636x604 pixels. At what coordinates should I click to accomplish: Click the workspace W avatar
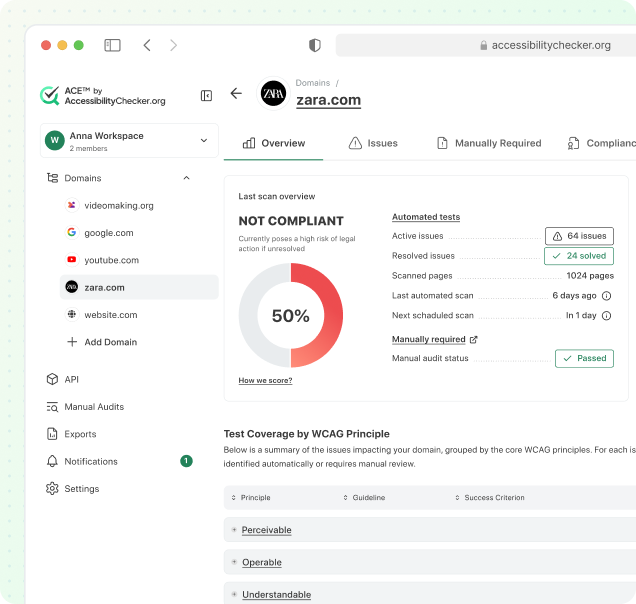[55, 140]
